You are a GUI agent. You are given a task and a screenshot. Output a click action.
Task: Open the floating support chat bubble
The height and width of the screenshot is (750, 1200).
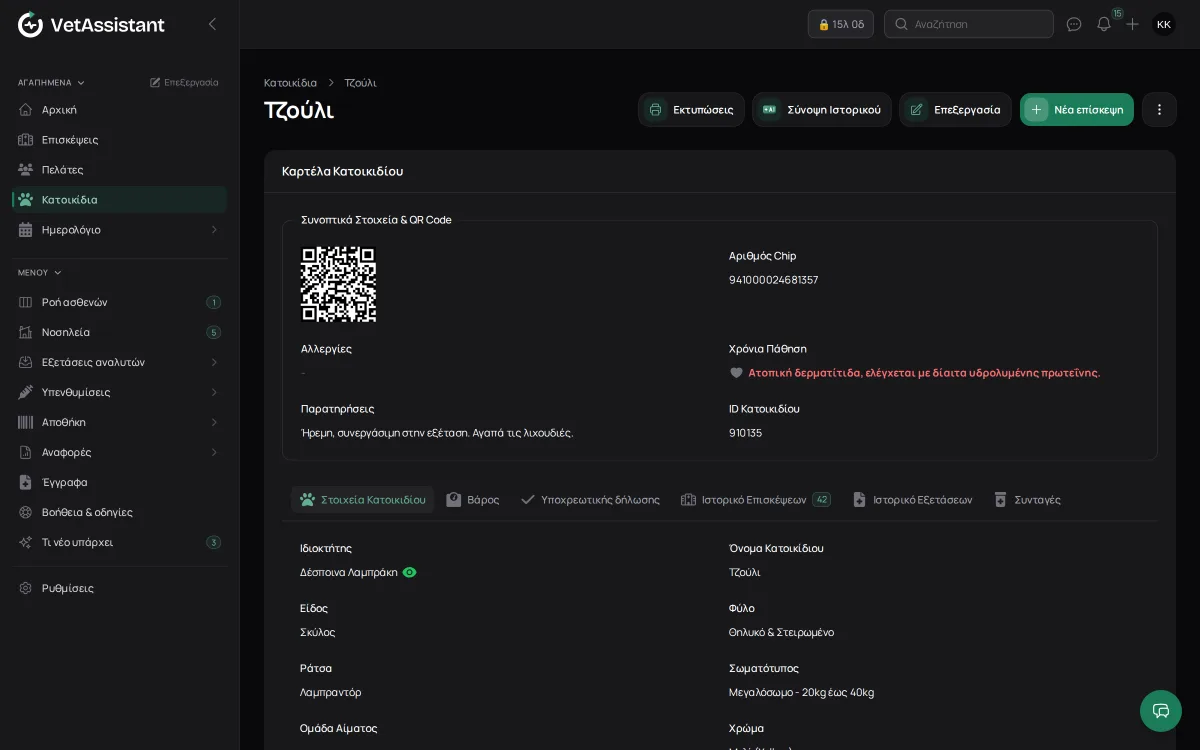1161,711
